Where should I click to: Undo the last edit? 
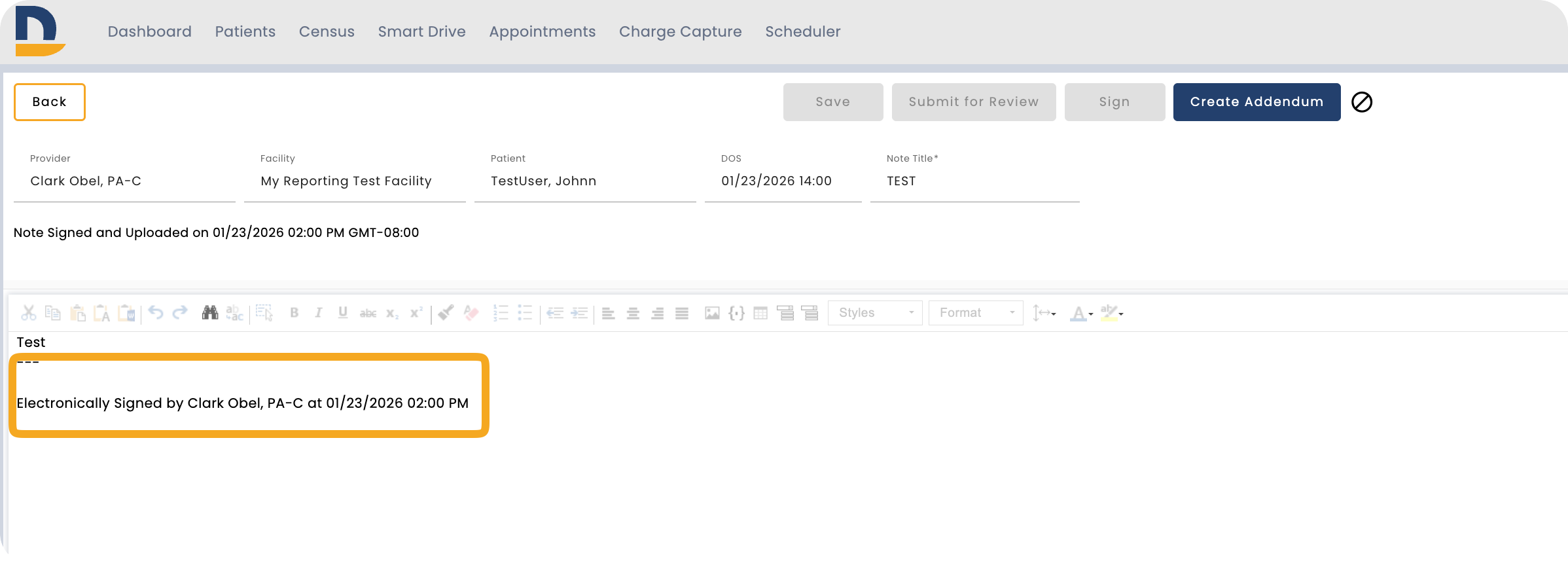click(x=156, y=313)
